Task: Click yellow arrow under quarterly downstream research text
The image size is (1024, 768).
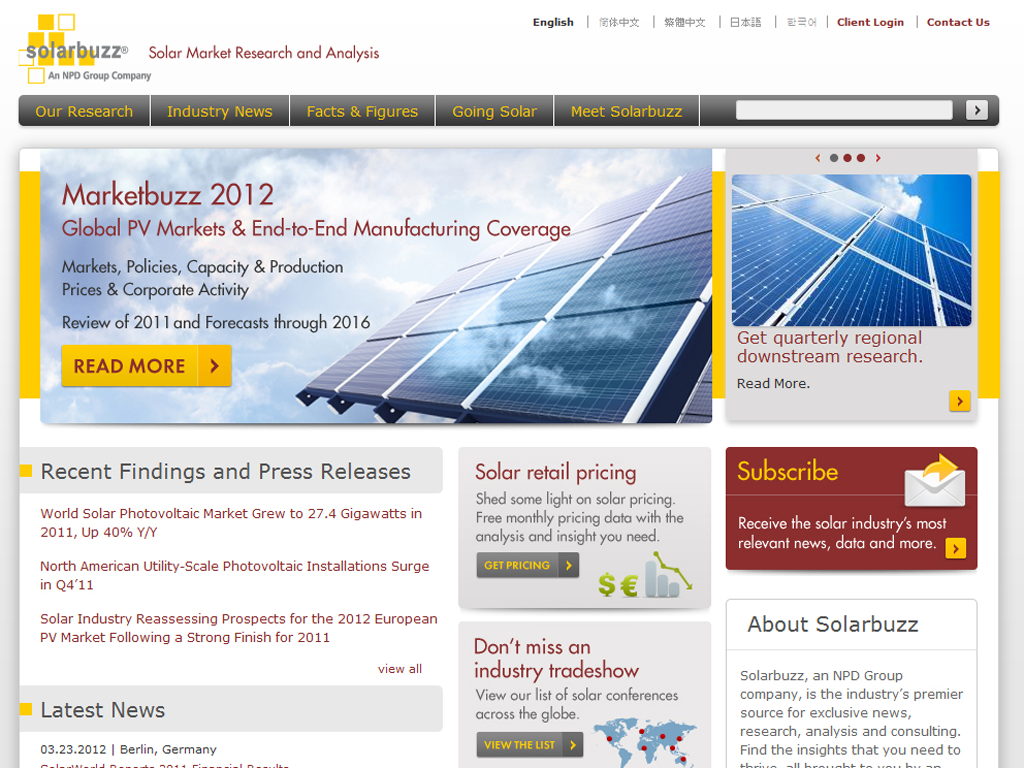Action: click(959, 400)
